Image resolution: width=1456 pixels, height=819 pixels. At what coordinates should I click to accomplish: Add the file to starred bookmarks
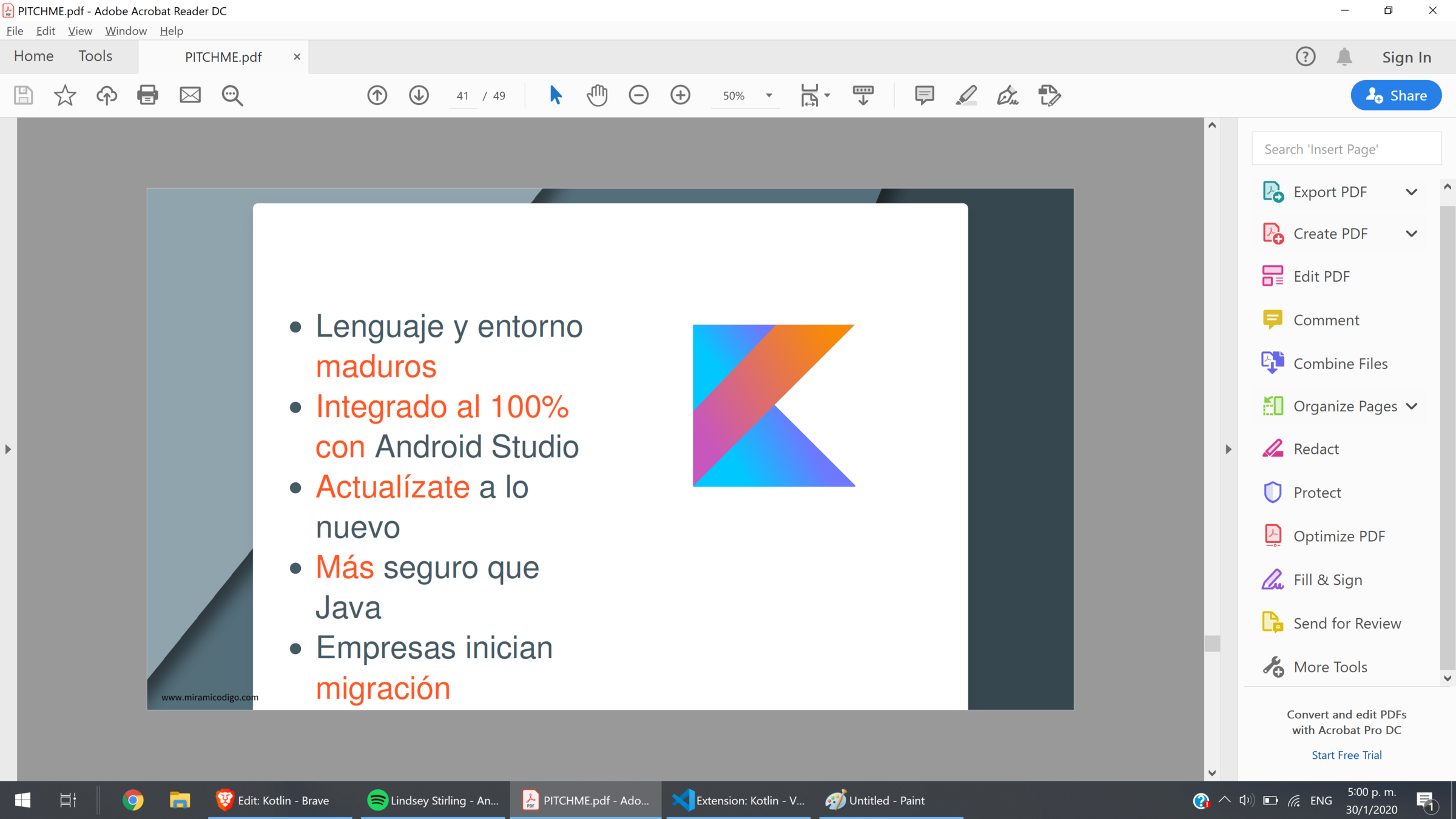pyautogui.click(x=65, y=95)
